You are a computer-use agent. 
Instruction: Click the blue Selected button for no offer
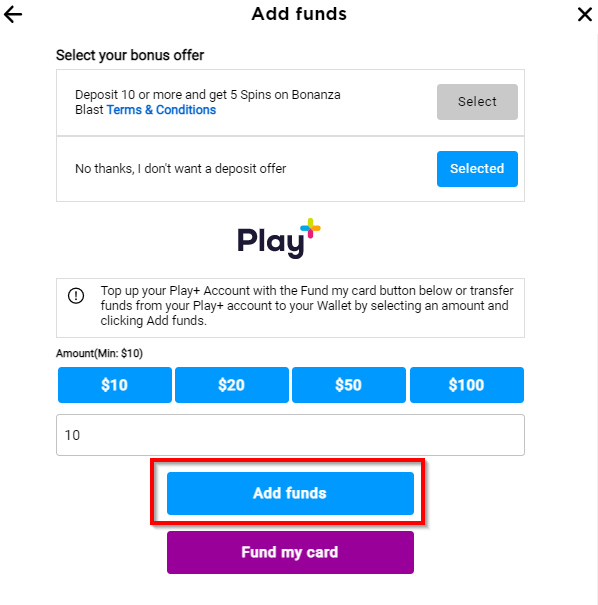click(x=477, y=169)
